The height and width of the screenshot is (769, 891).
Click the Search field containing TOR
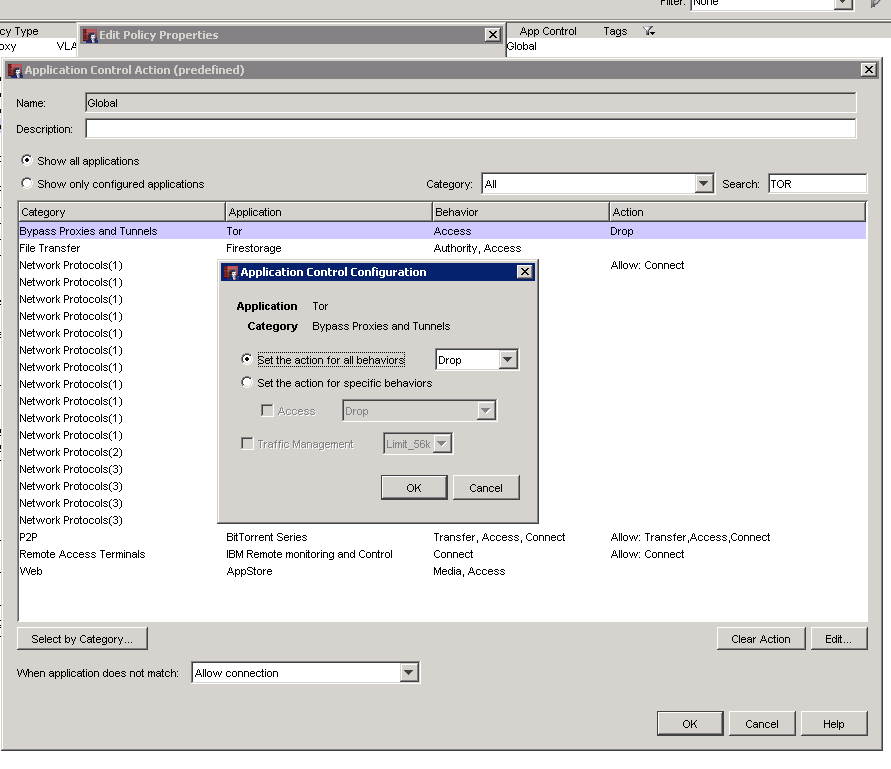816,184
